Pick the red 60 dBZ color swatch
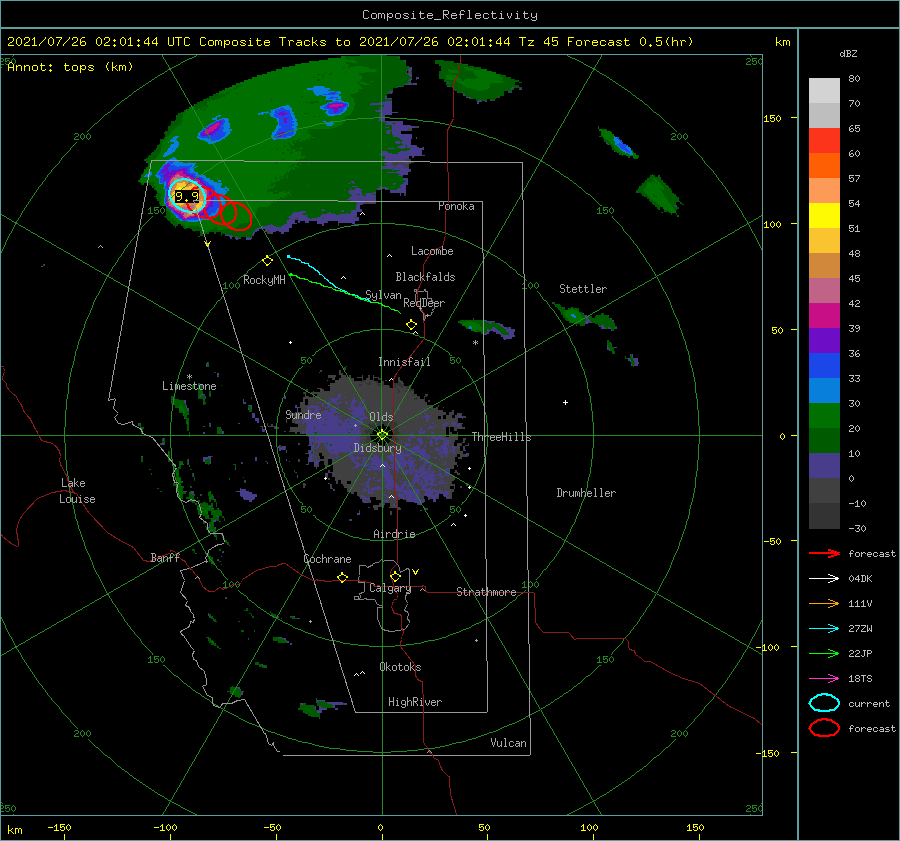This screenshot has width=900, height=841. coord(824,141)
